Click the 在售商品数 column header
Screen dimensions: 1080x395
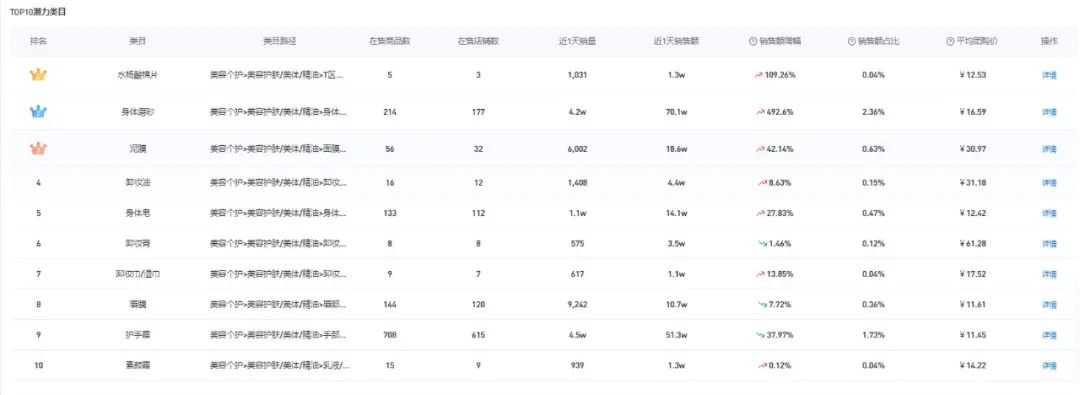[390, 41]
